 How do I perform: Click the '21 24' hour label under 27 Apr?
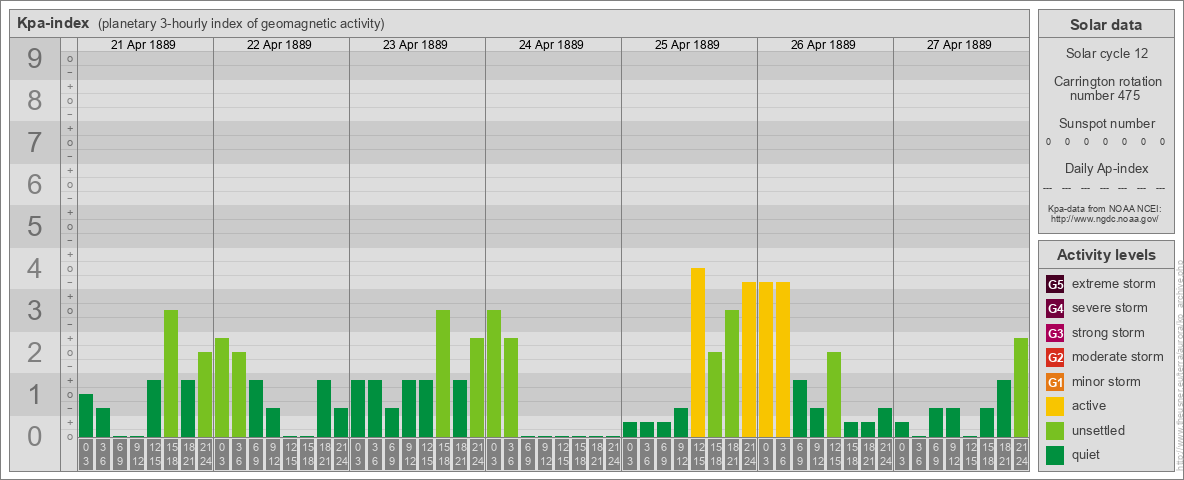(x=1021, y=454)
